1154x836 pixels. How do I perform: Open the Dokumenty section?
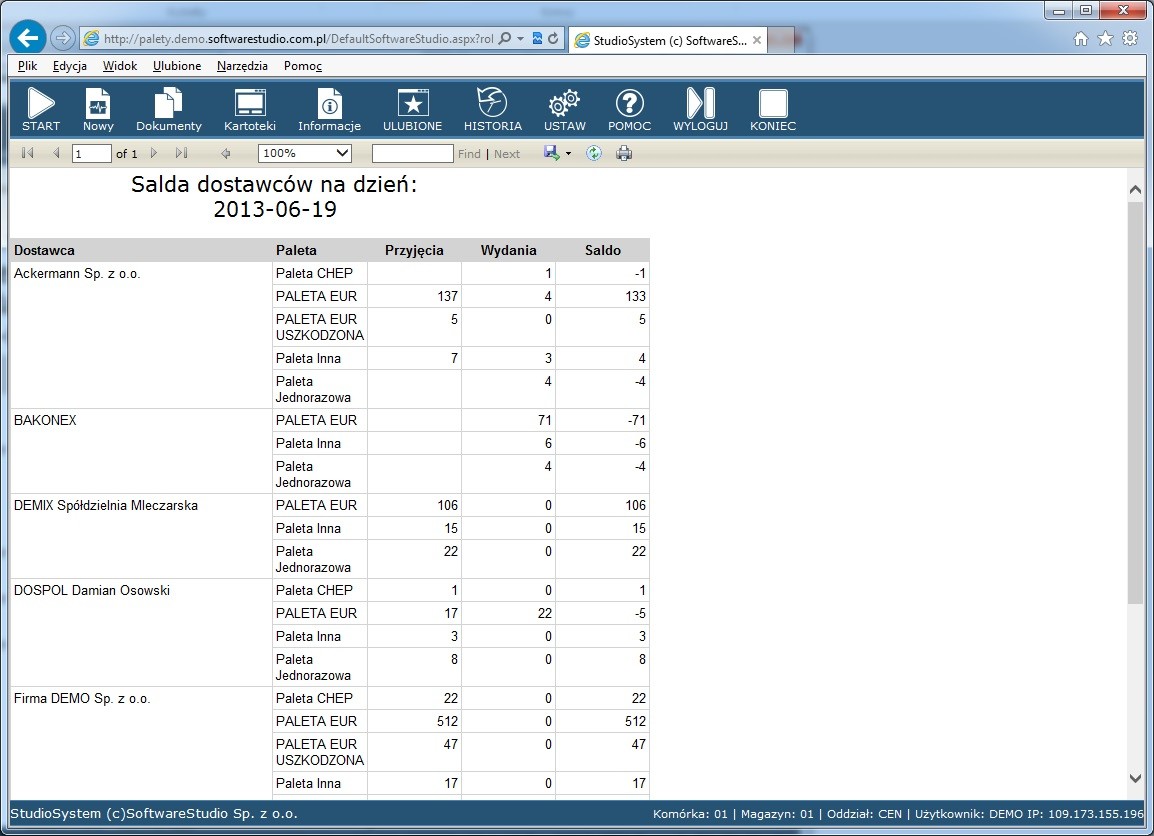point(169,110)
